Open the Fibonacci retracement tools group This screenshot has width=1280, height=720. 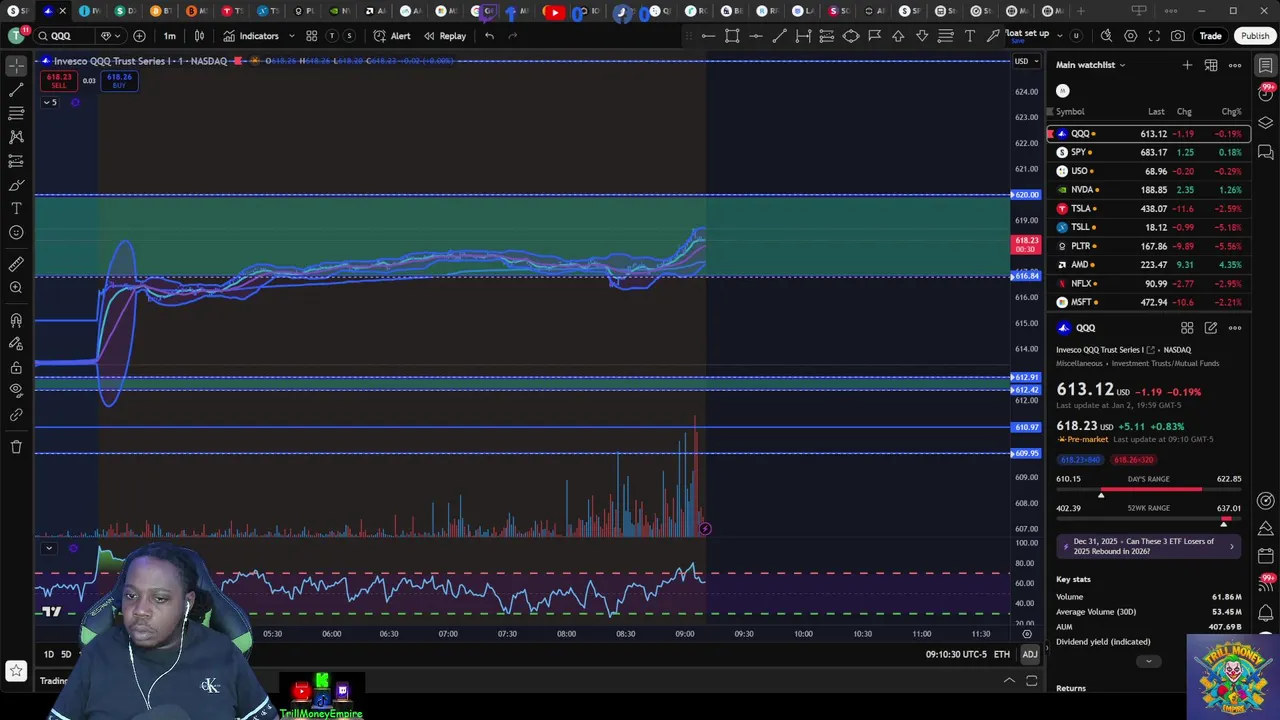pyautogui.click(x=16, y=113)
